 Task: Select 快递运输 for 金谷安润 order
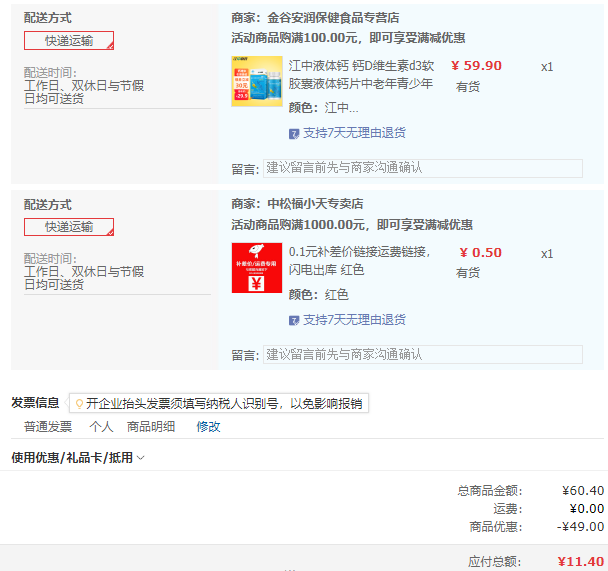click(69, 41)
